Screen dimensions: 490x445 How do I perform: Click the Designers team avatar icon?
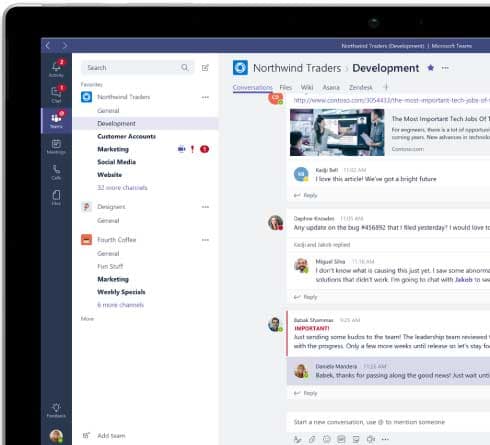(86, 207)
